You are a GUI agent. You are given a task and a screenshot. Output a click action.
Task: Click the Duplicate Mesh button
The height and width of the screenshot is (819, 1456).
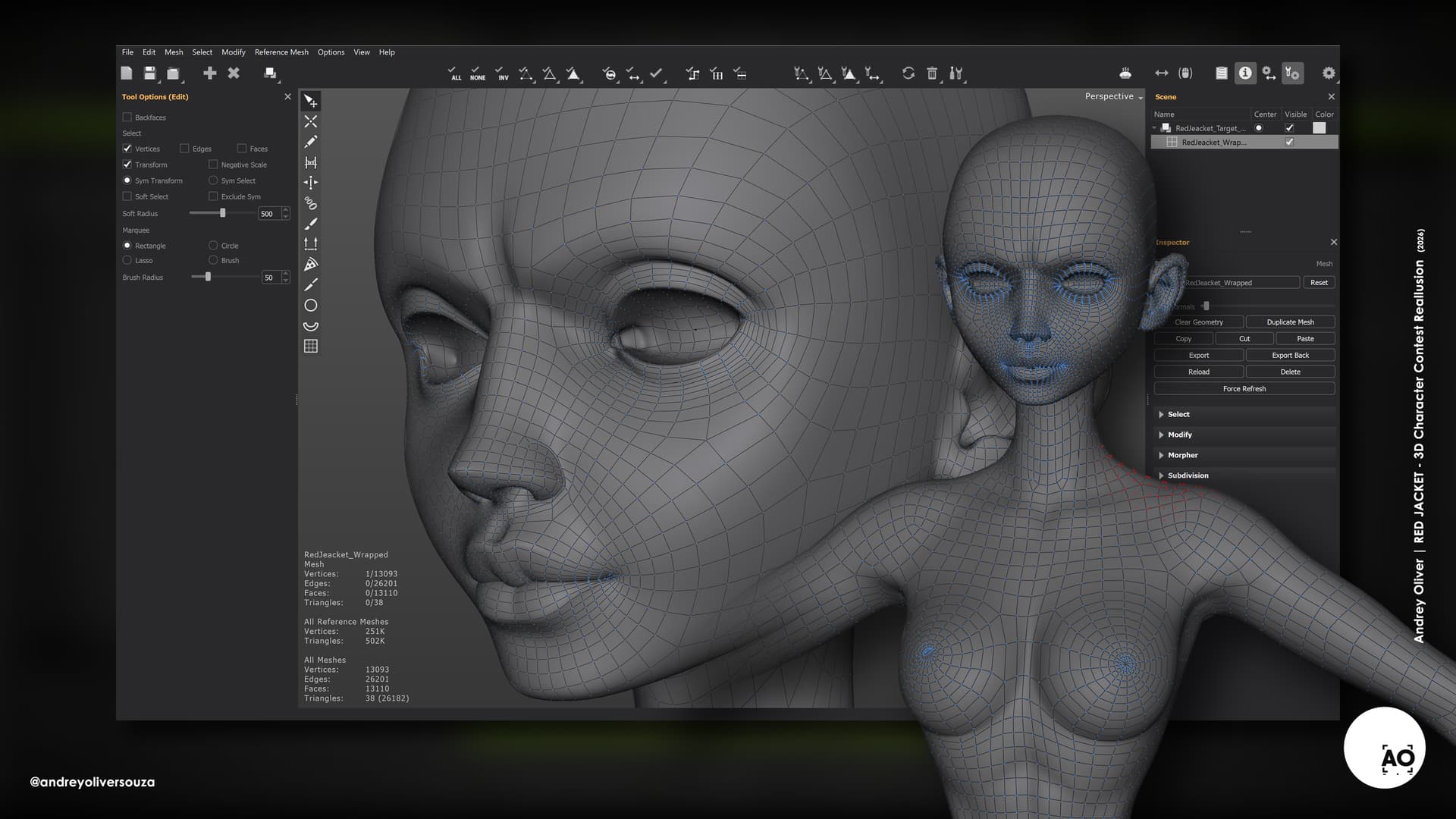[x=1290, y=322]
